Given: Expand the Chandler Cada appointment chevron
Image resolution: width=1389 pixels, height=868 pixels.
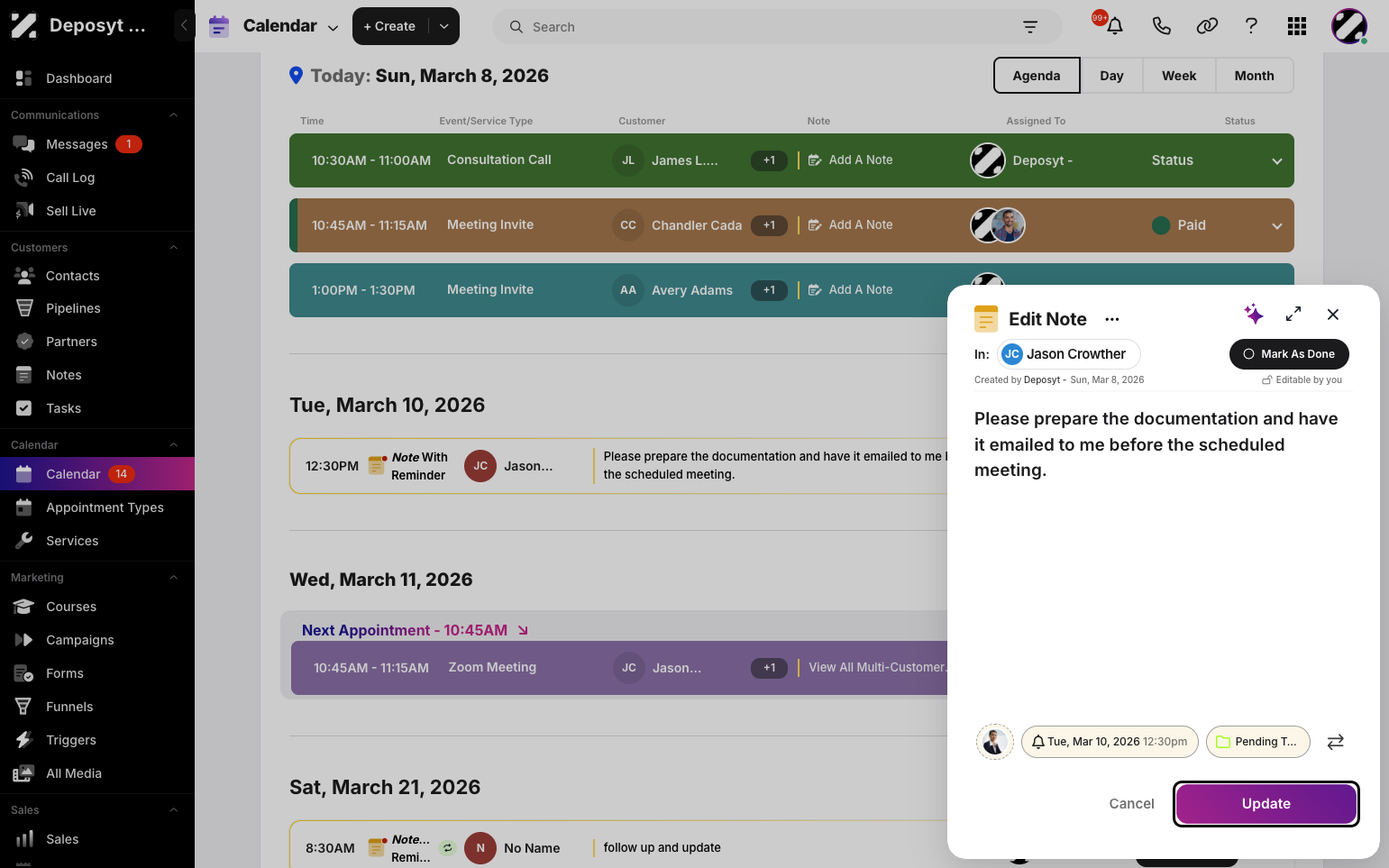Looking at the screenshot, I should click(1277, 226).
